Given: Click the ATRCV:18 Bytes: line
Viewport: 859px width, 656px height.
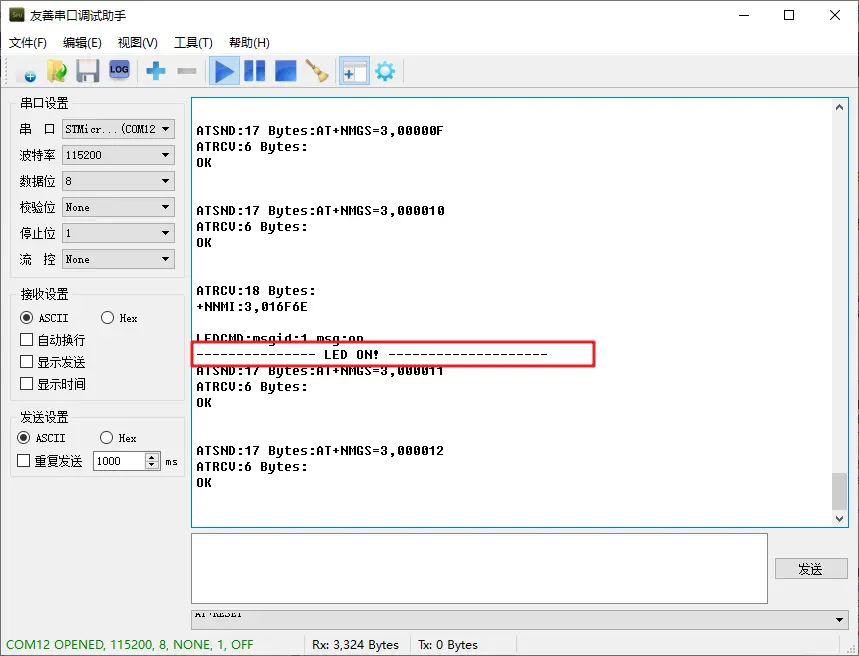Looking at the screenshot, I should pyautogui.click(x=256, y=290).
